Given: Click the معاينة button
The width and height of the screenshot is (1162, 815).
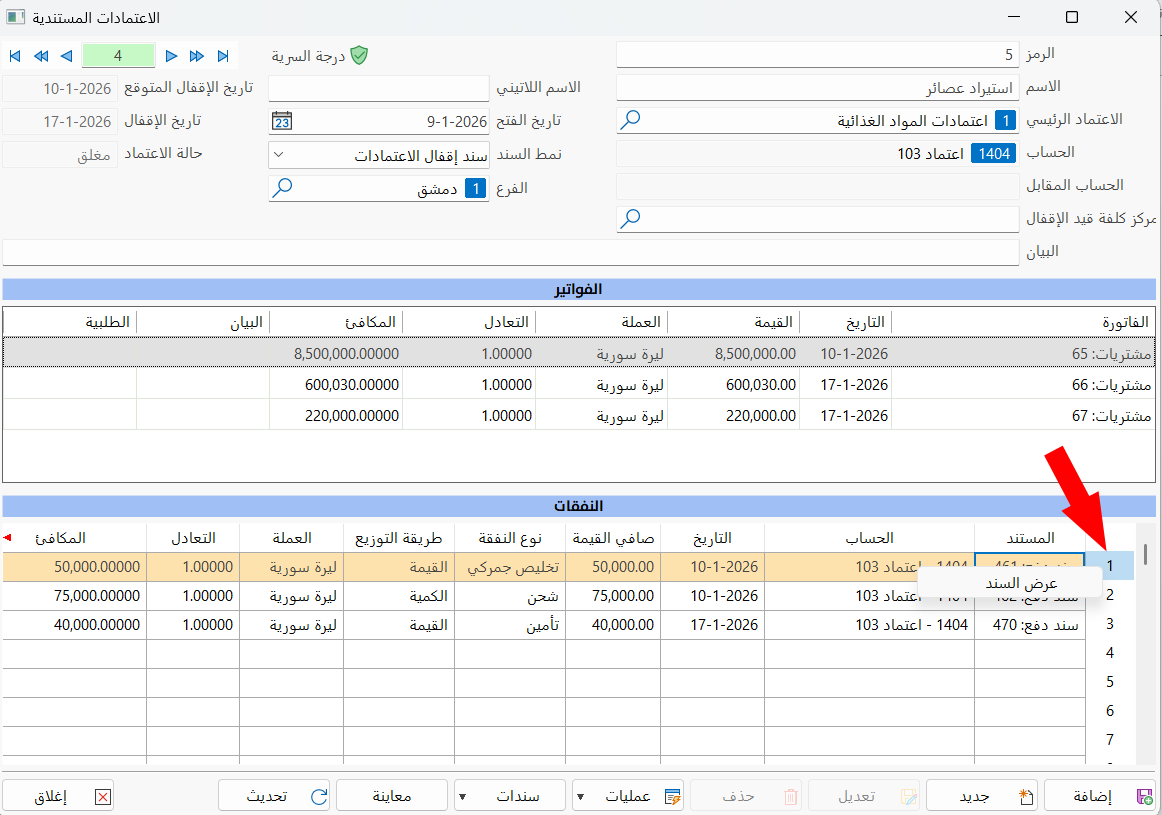Looking at the screenshot, I should [x=392, y=796].
